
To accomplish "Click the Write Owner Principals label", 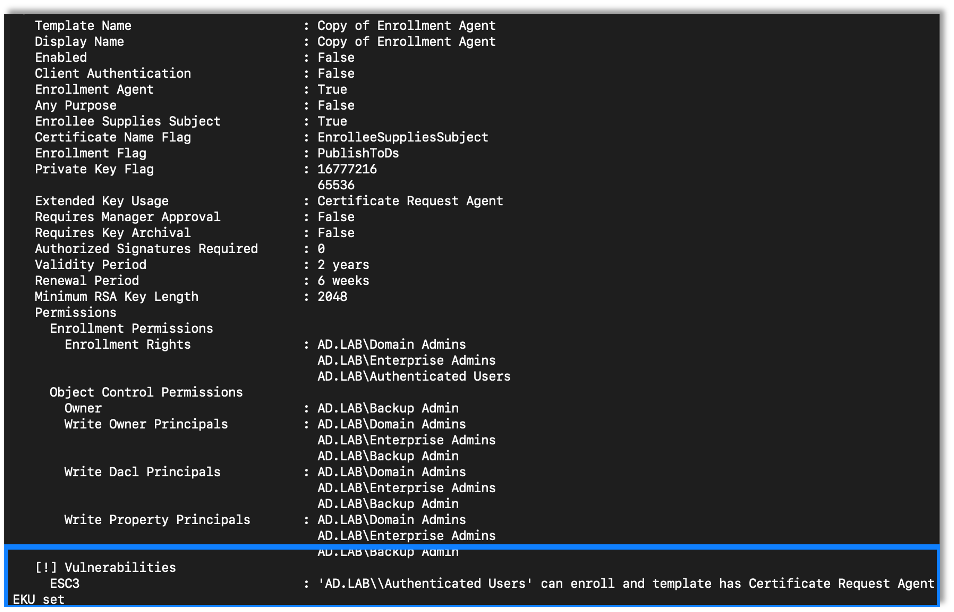I will pos(146,424).
